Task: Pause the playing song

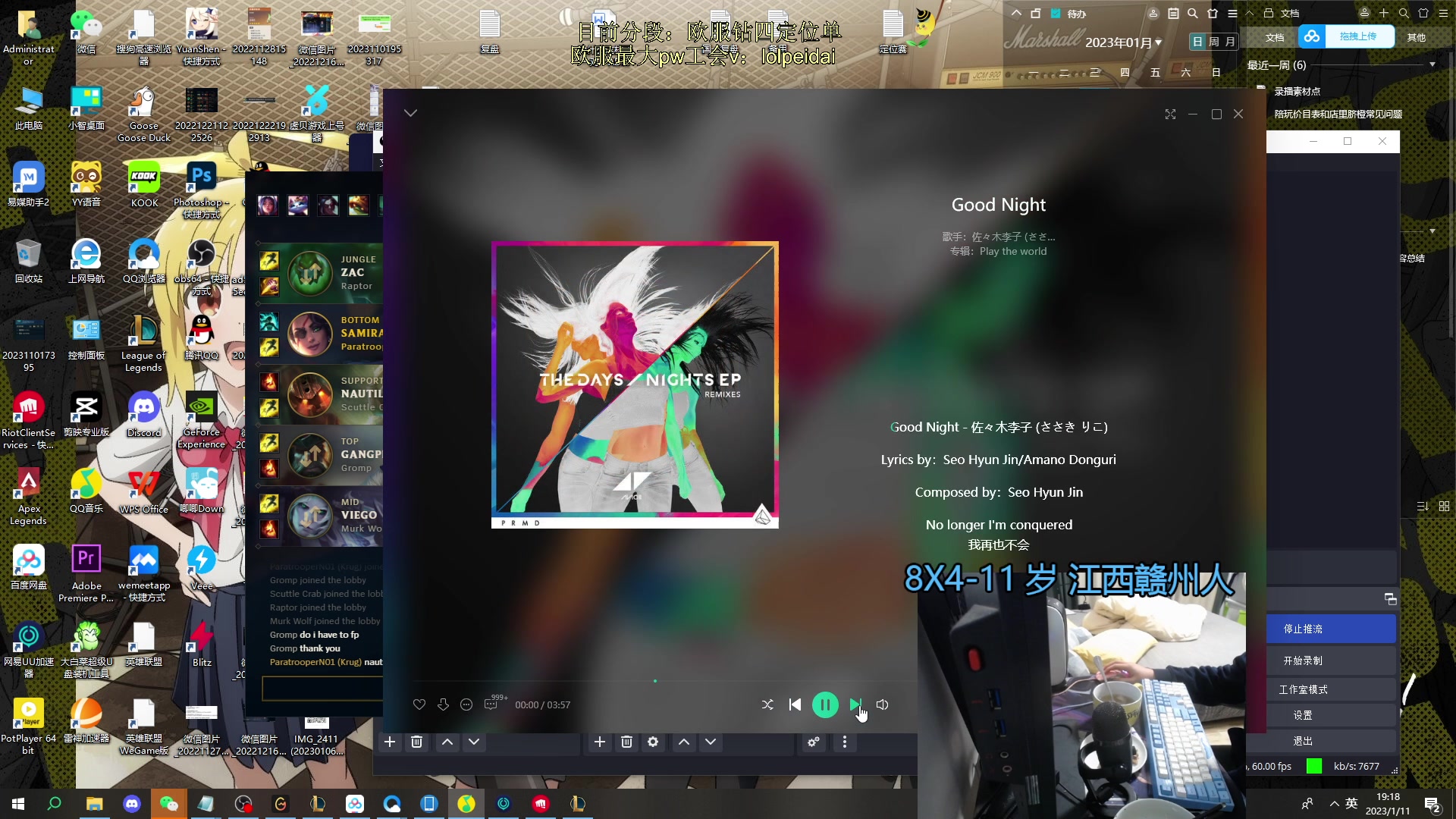Action: point(825,705)
